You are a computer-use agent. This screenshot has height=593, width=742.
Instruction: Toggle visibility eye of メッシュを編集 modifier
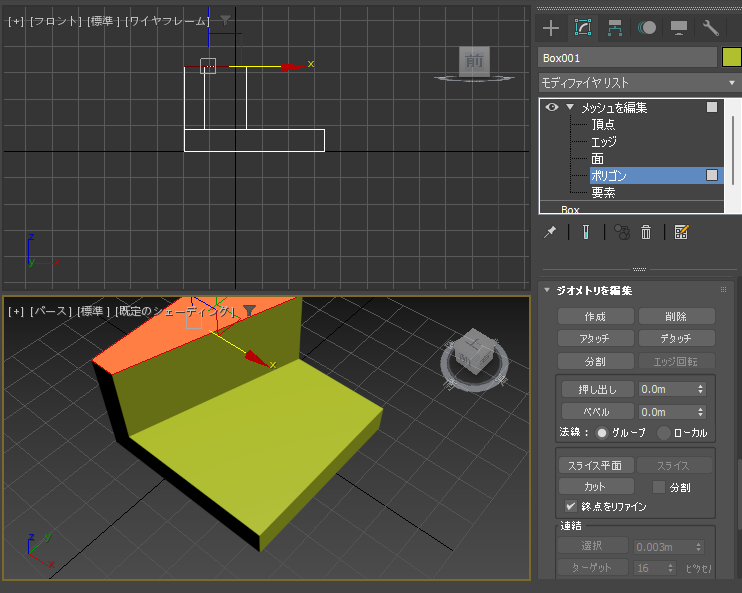click(552, 107)
